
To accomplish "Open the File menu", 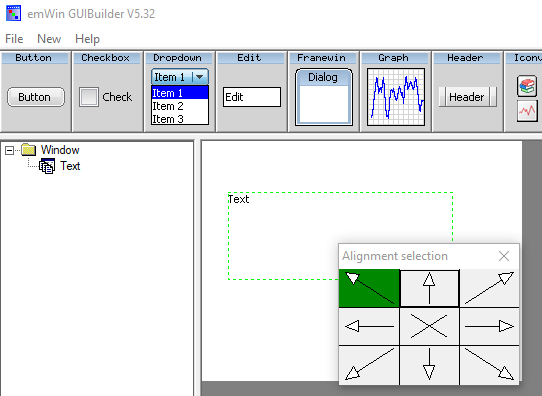I will 14,39.
